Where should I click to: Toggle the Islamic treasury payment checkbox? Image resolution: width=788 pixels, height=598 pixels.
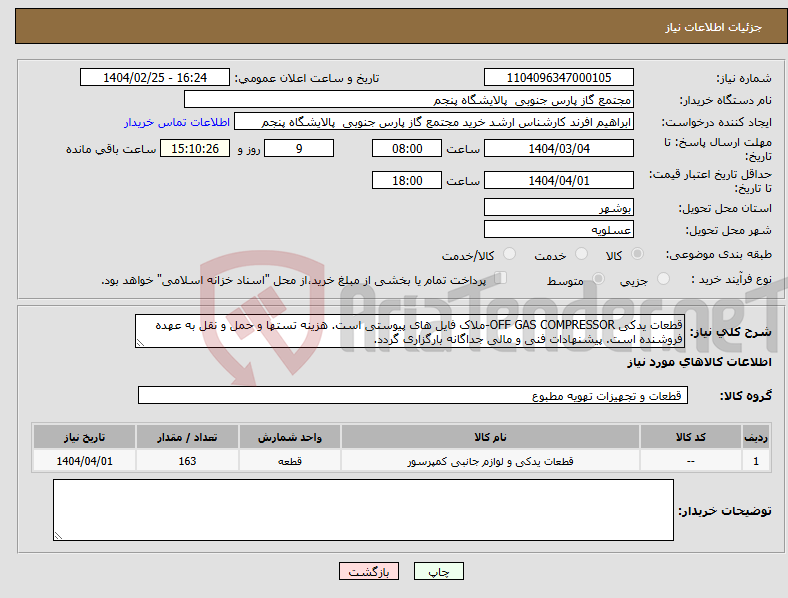pos(500,278)
